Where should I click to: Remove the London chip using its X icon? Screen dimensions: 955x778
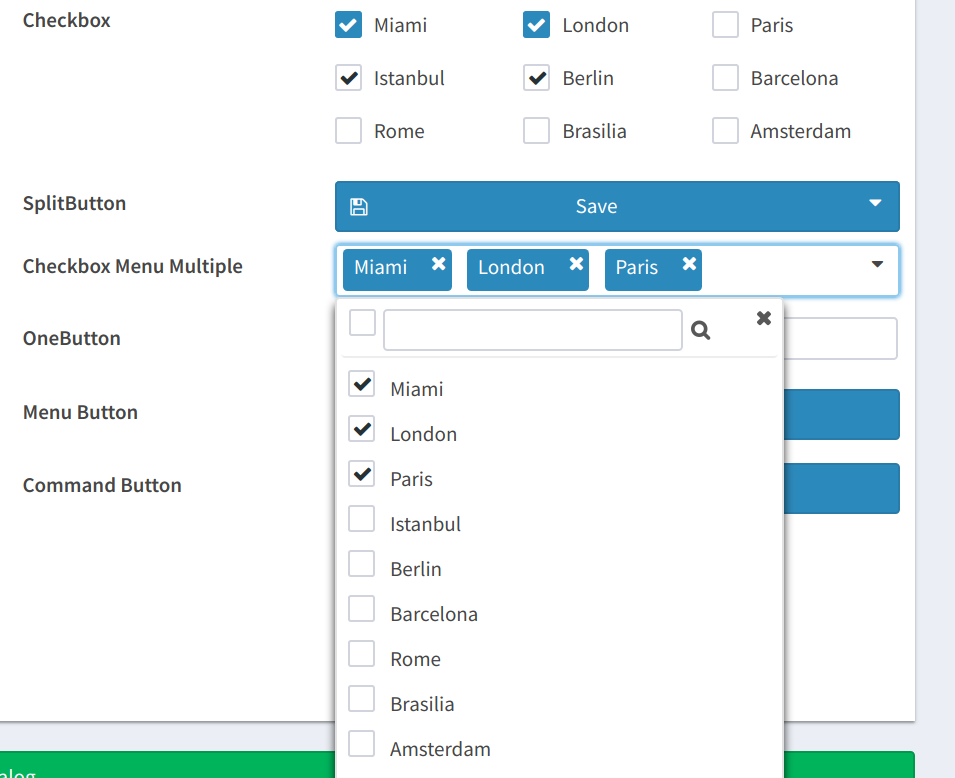point(575,266)
